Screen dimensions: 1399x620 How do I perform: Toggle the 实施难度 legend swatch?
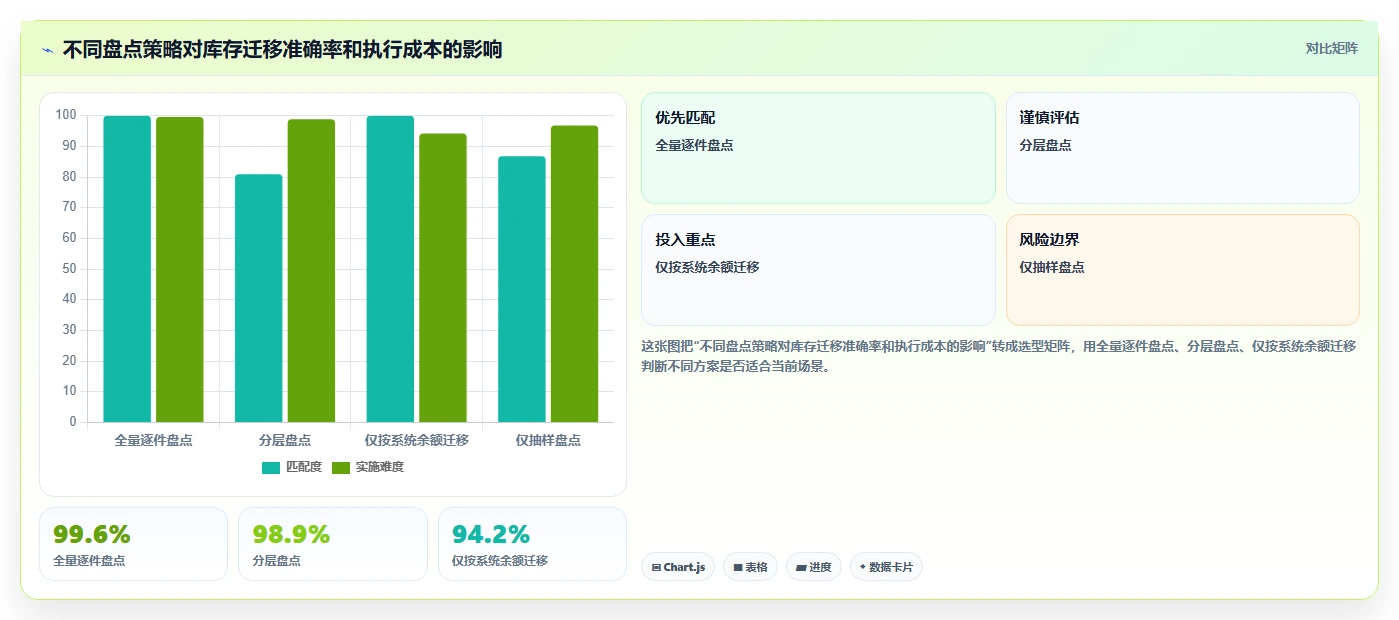(341, 468)
